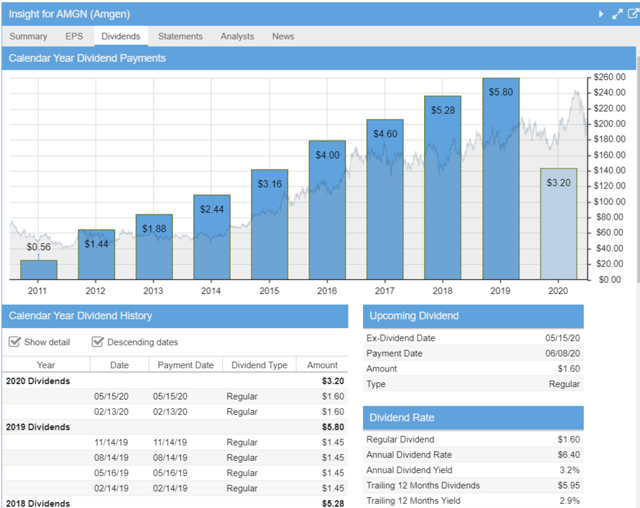The image size is (640, 508).
Task: Click the $260.00 axis label
Action: coord(609,77)
